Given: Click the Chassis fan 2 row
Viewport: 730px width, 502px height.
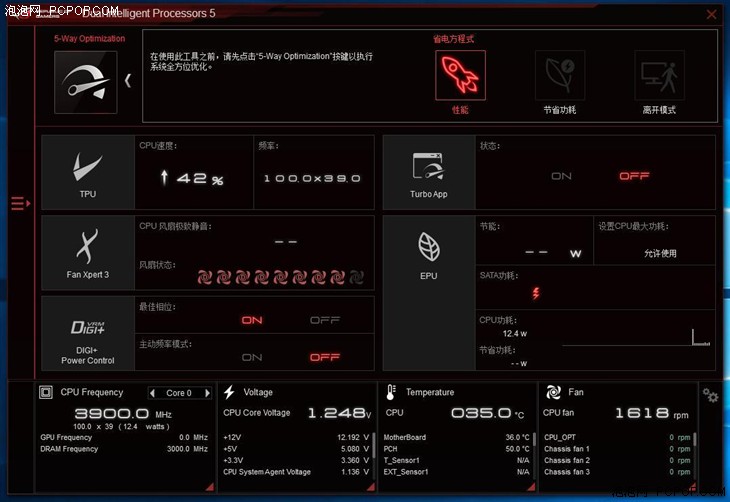Looking at the screenshot, I should [x=617, y=460].
